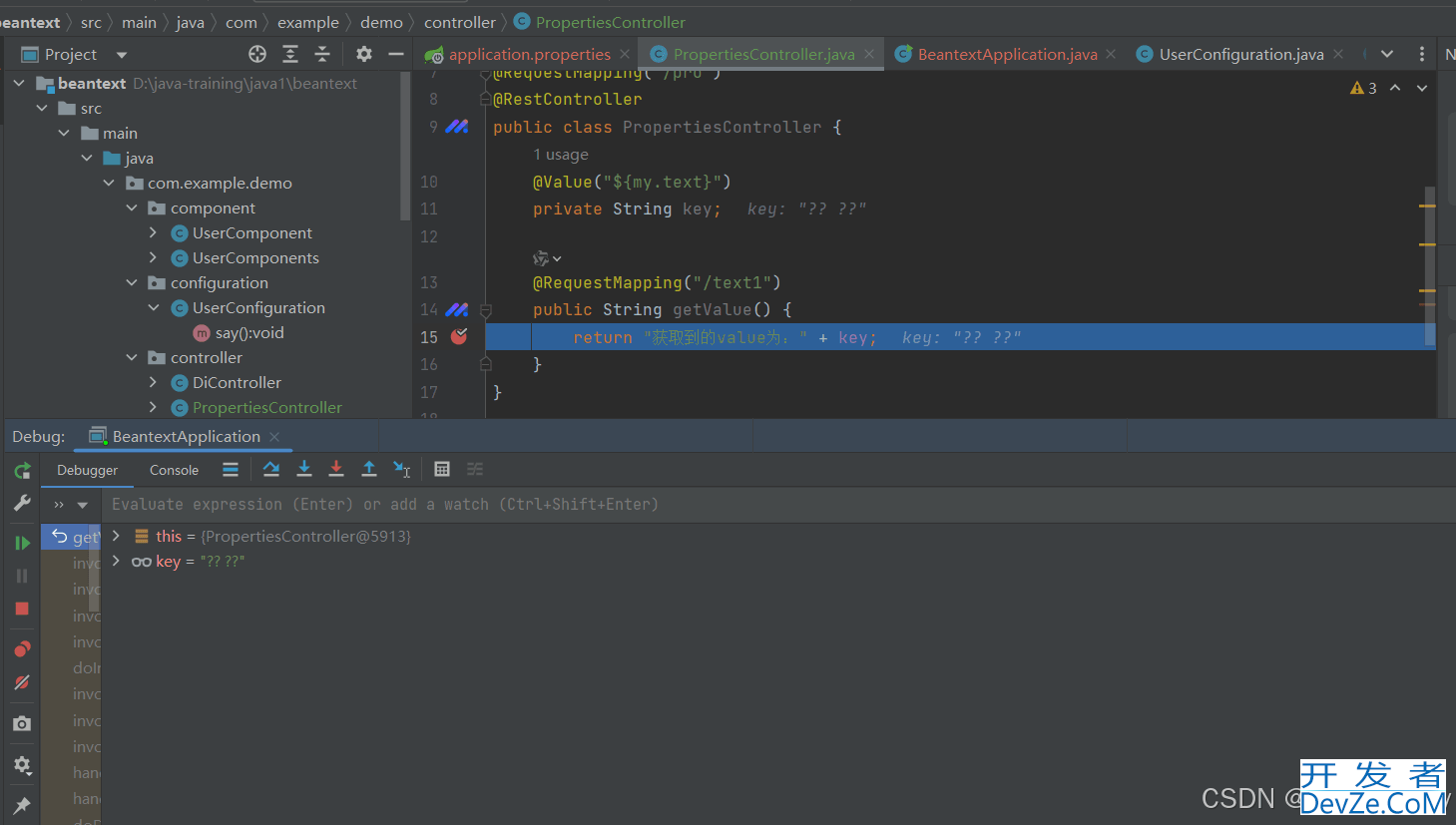Click the Evaluate expression input field

(778, 505)
